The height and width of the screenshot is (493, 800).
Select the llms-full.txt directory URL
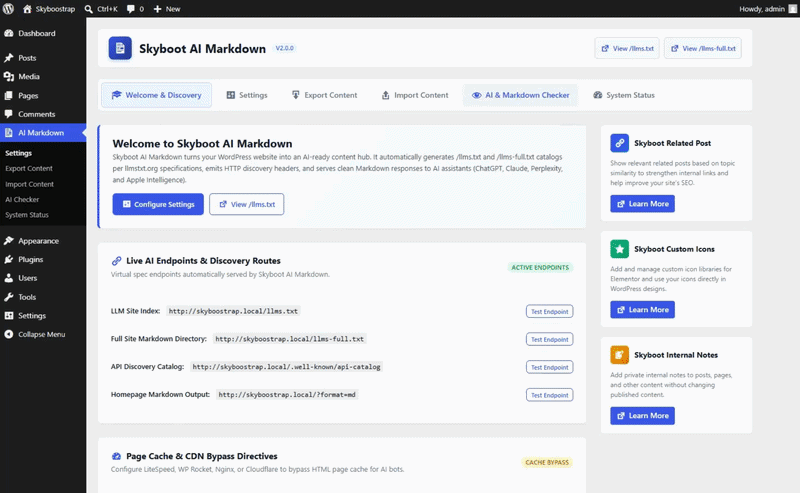point(290,339)
